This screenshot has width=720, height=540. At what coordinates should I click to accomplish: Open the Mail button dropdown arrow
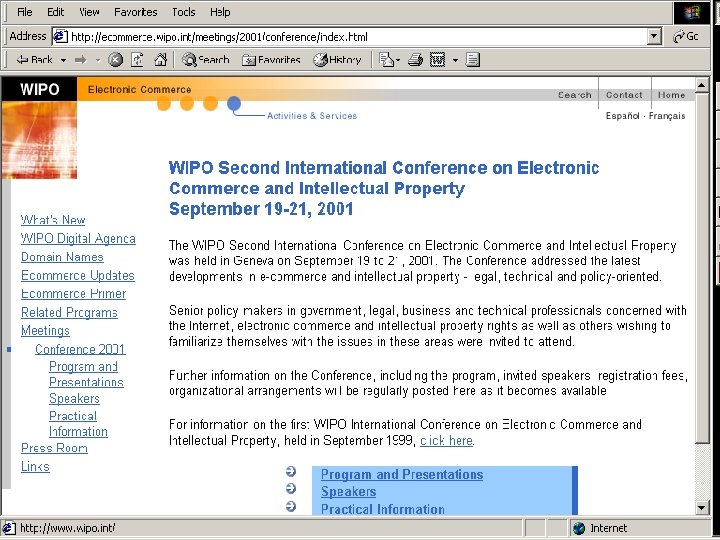[x=398, y=60]
